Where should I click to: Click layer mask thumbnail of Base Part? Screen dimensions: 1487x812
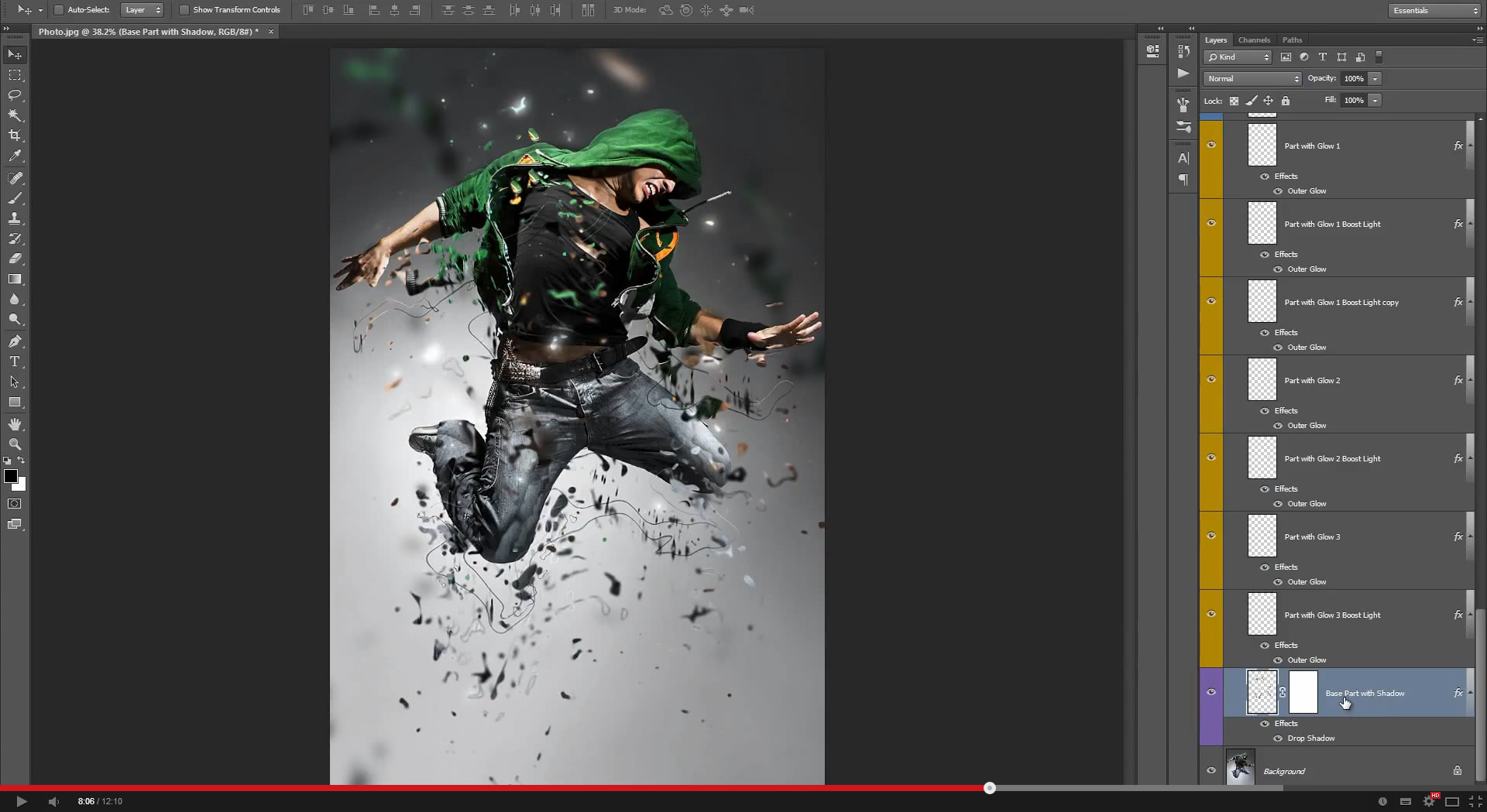click(x=1303, y=693)
